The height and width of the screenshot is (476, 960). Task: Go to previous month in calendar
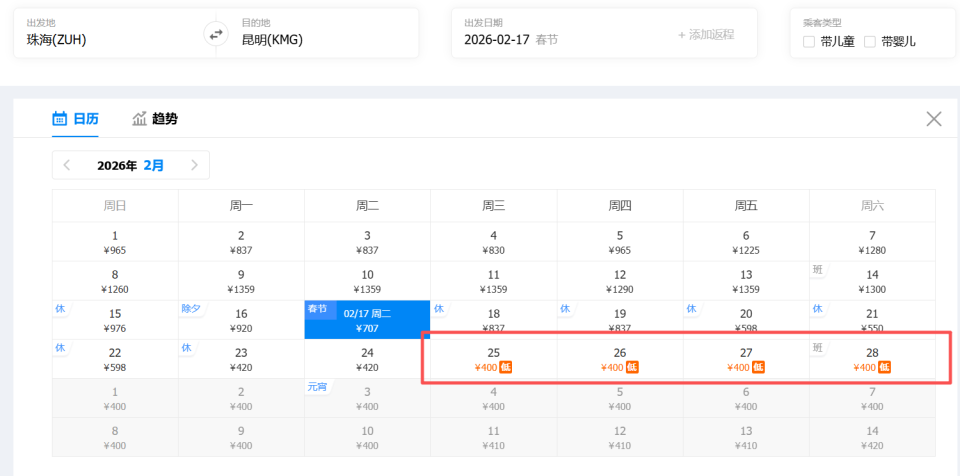pyautogui.click(x=67, y=165)
